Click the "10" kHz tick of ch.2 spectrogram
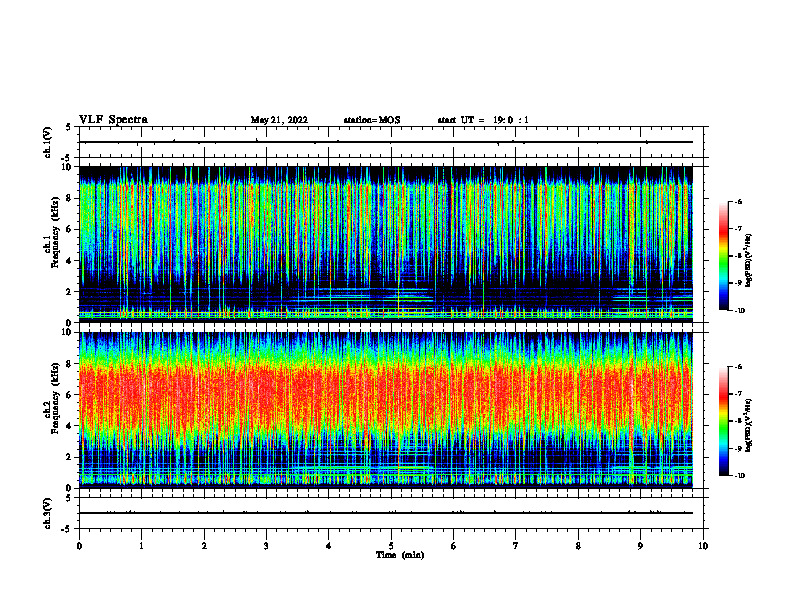The image size is (792, 612). (x=67, y=332)
